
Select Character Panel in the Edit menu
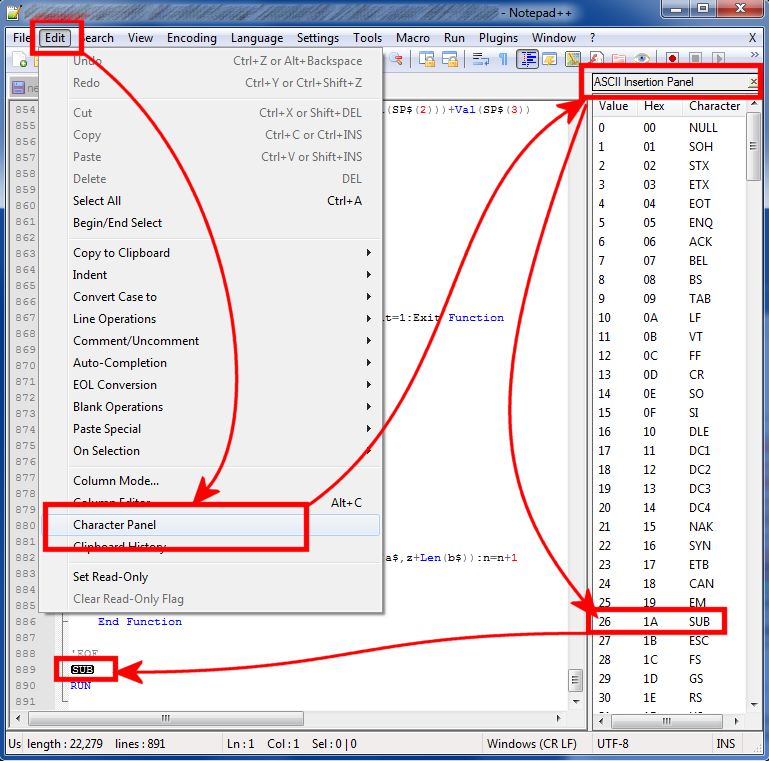(x=115, y=525)
